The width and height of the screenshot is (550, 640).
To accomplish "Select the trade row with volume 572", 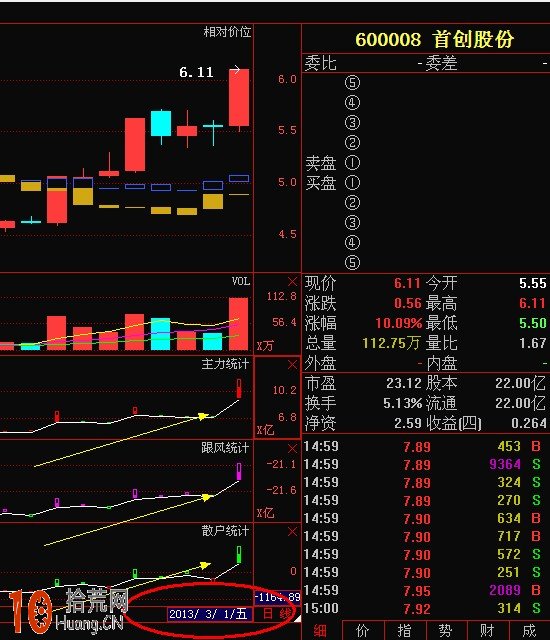I will (425, 554).
